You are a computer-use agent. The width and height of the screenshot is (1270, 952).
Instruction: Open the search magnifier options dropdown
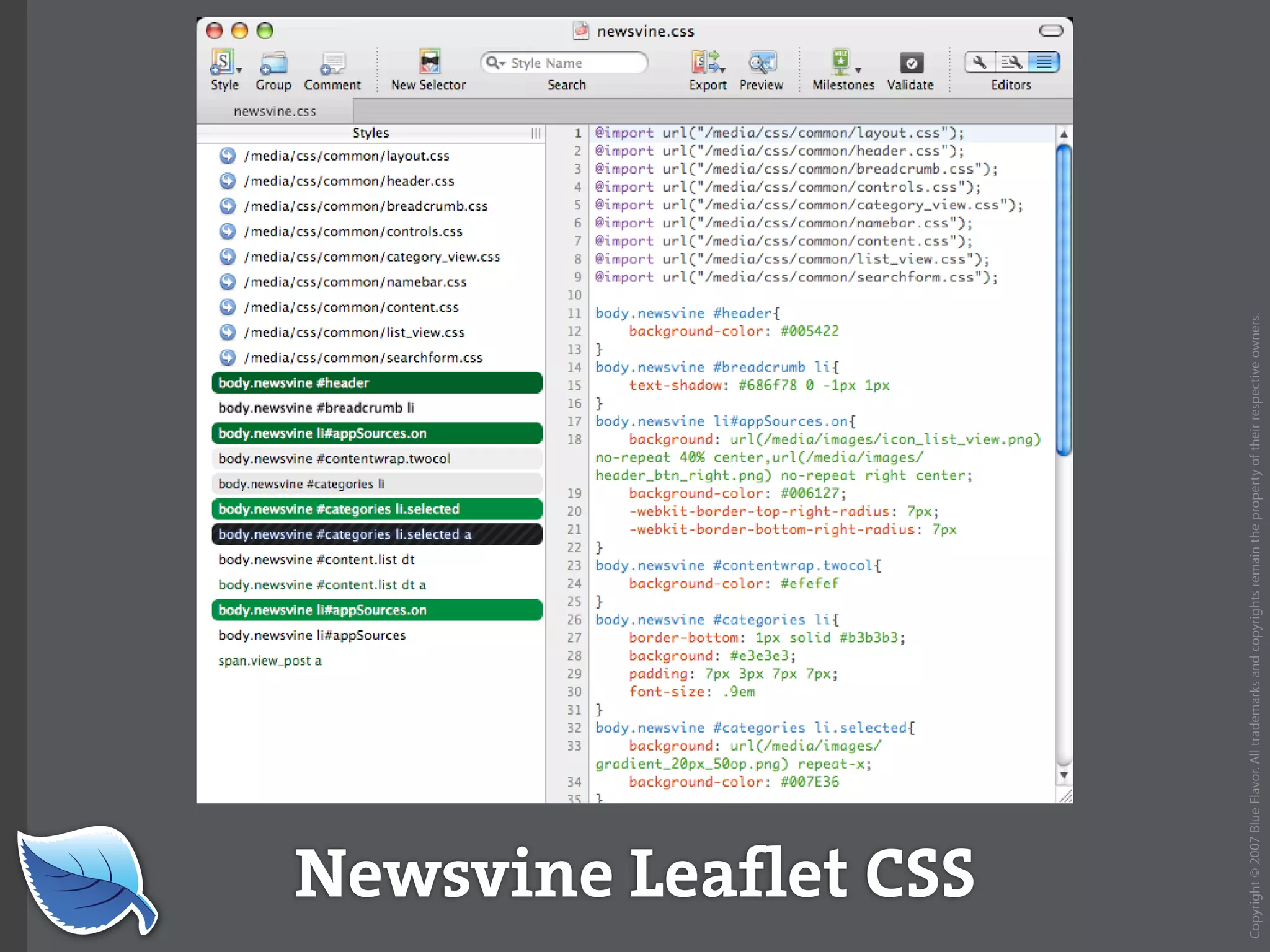495,63
